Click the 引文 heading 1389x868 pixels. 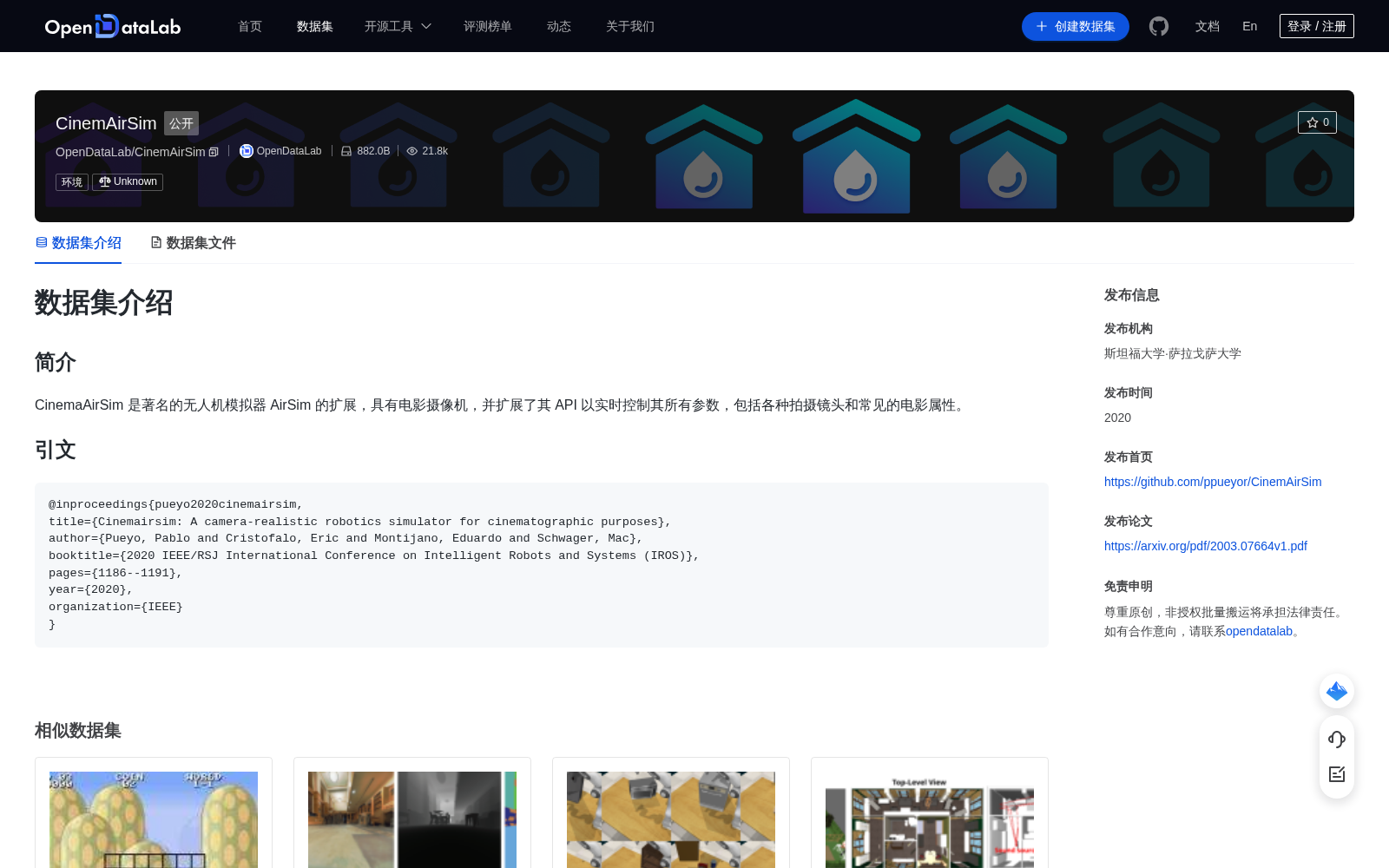click(x=56, y=450)
